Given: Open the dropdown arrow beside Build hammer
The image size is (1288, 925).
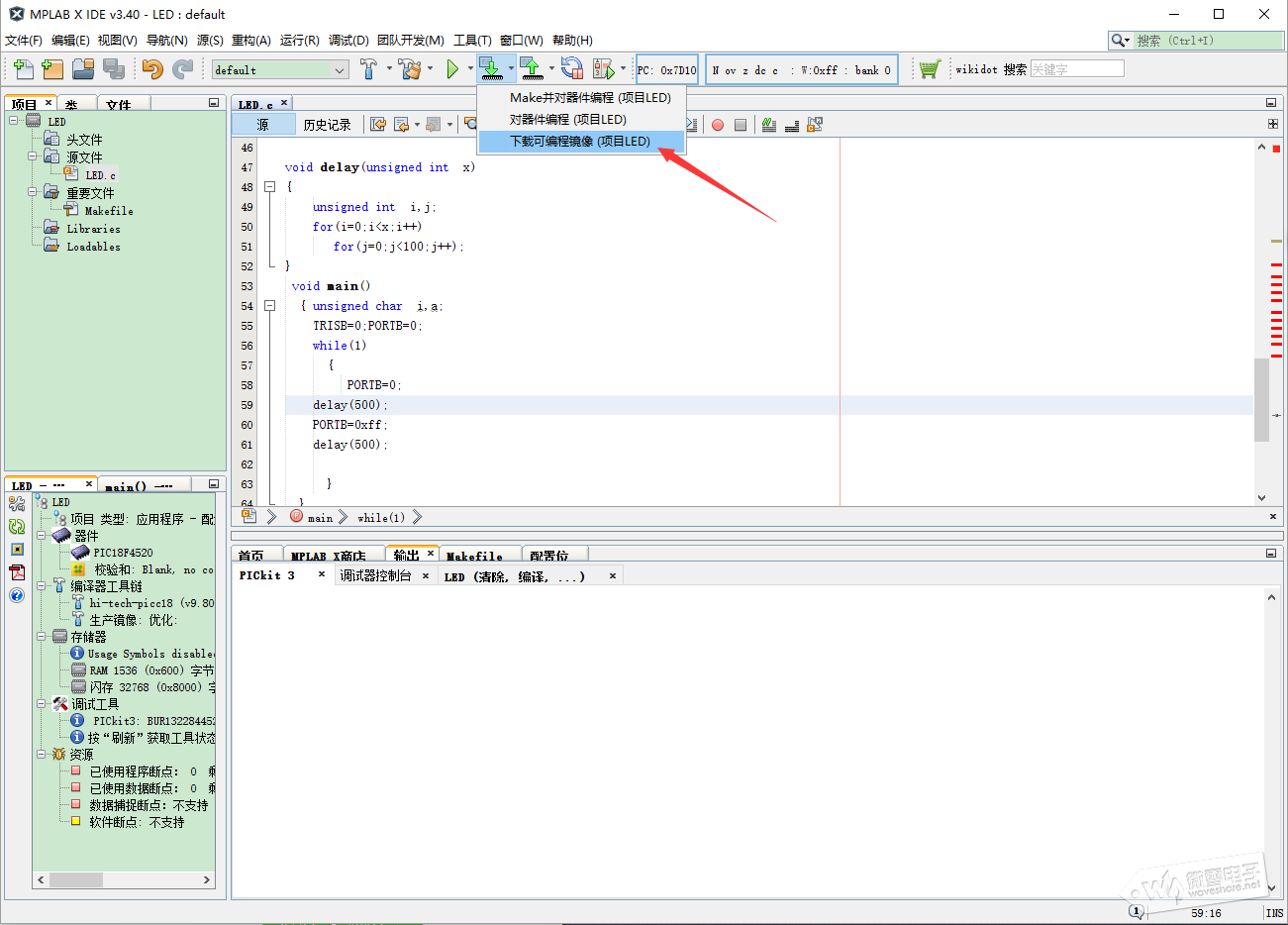Looking at the screenshot, I should click(x=389, y=69).
